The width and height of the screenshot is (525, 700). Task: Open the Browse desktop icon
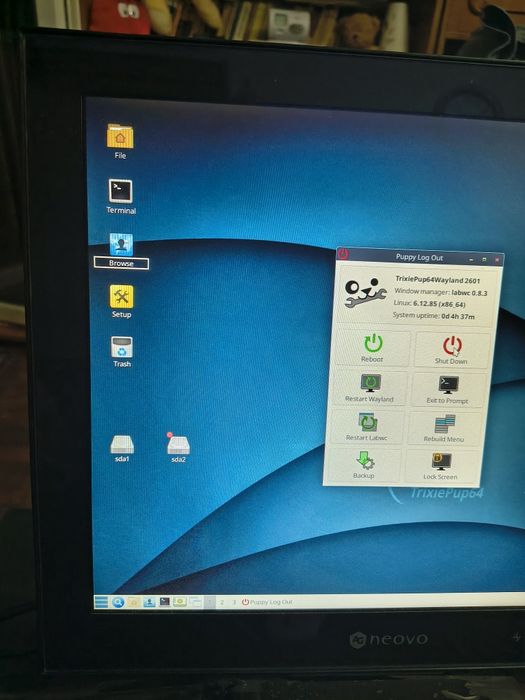click(x=121, y=250)
